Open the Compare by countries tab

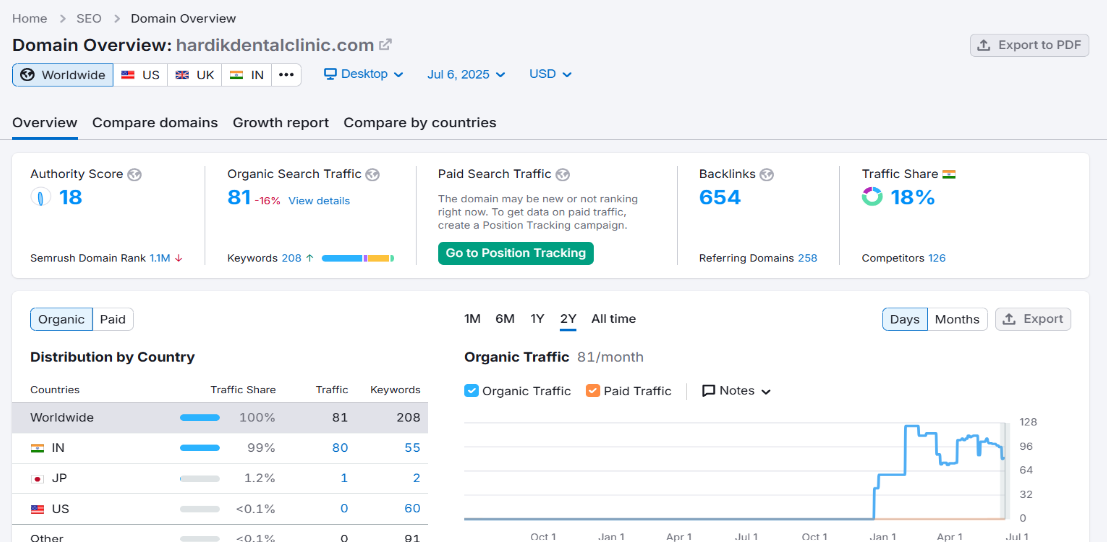tap(419, 123)
